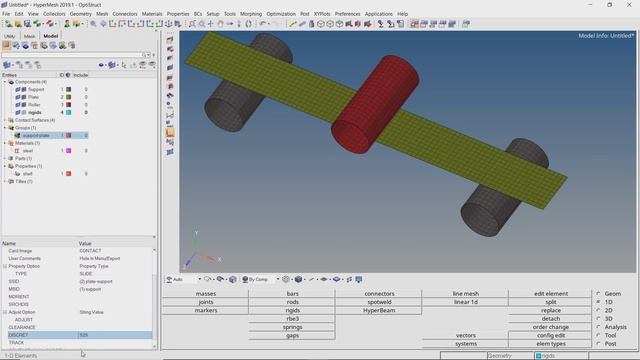Click the isometric cube view icon in top toolbar
The image size is (640, 360).
[x=321, y=24]
